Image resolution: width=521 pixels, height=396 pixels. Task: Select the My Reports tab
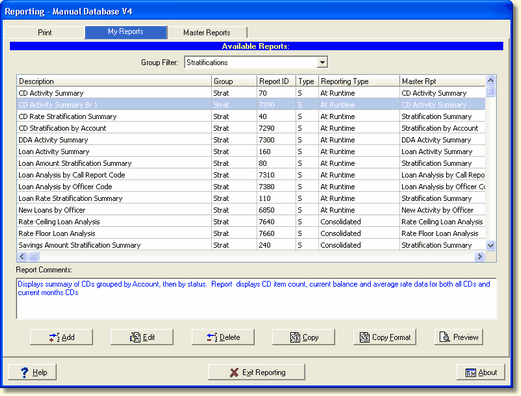pyautogui.click(x=126, y=32)
